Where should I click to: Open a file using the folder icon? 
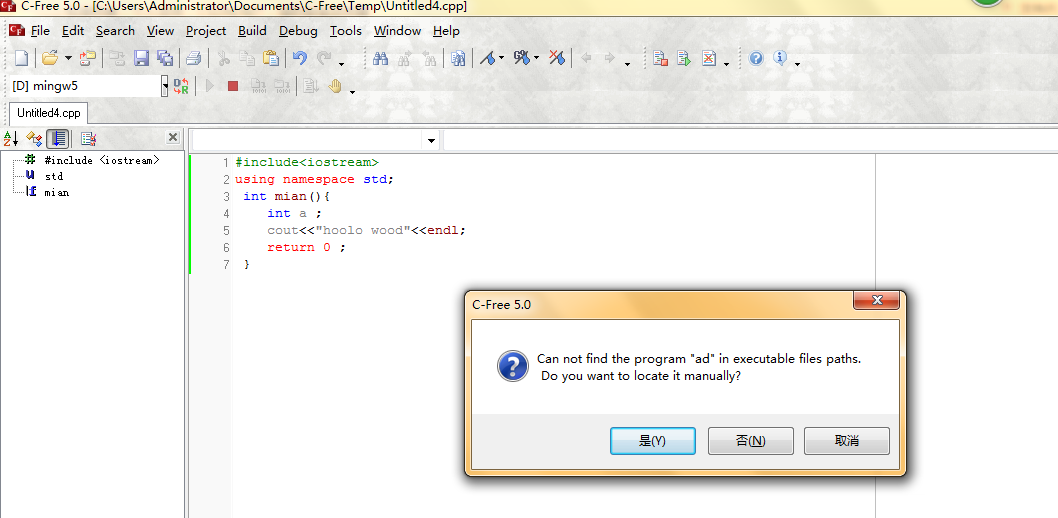49,58
